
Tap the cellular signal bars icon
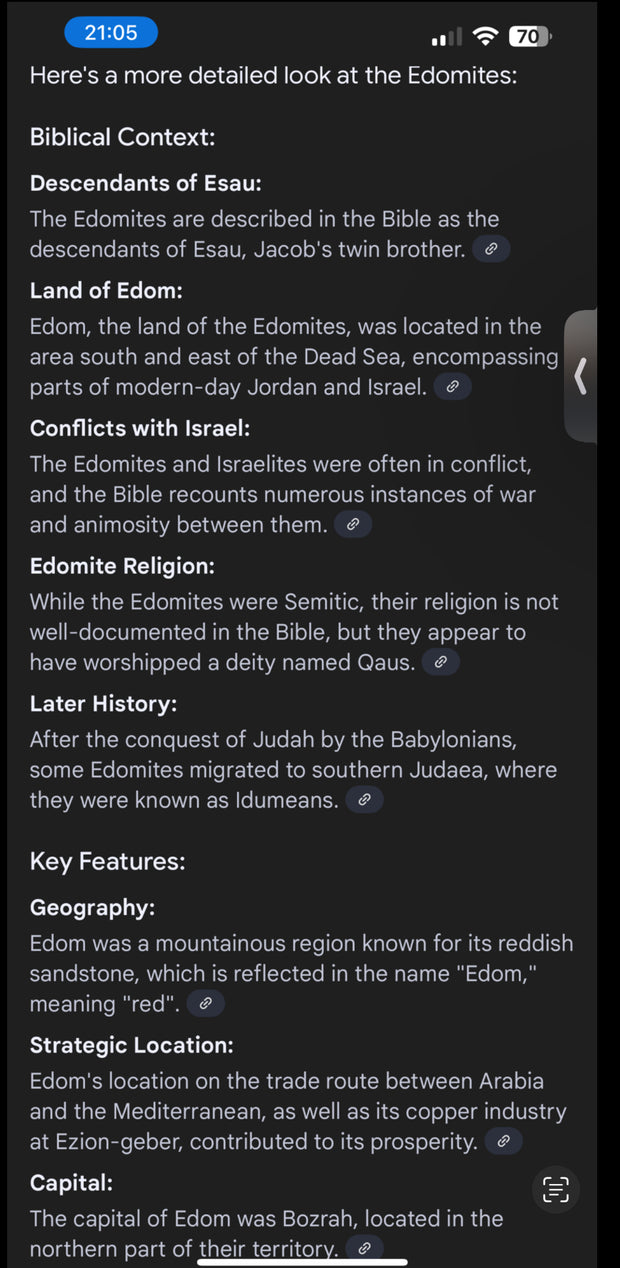[x=446, y=38]
